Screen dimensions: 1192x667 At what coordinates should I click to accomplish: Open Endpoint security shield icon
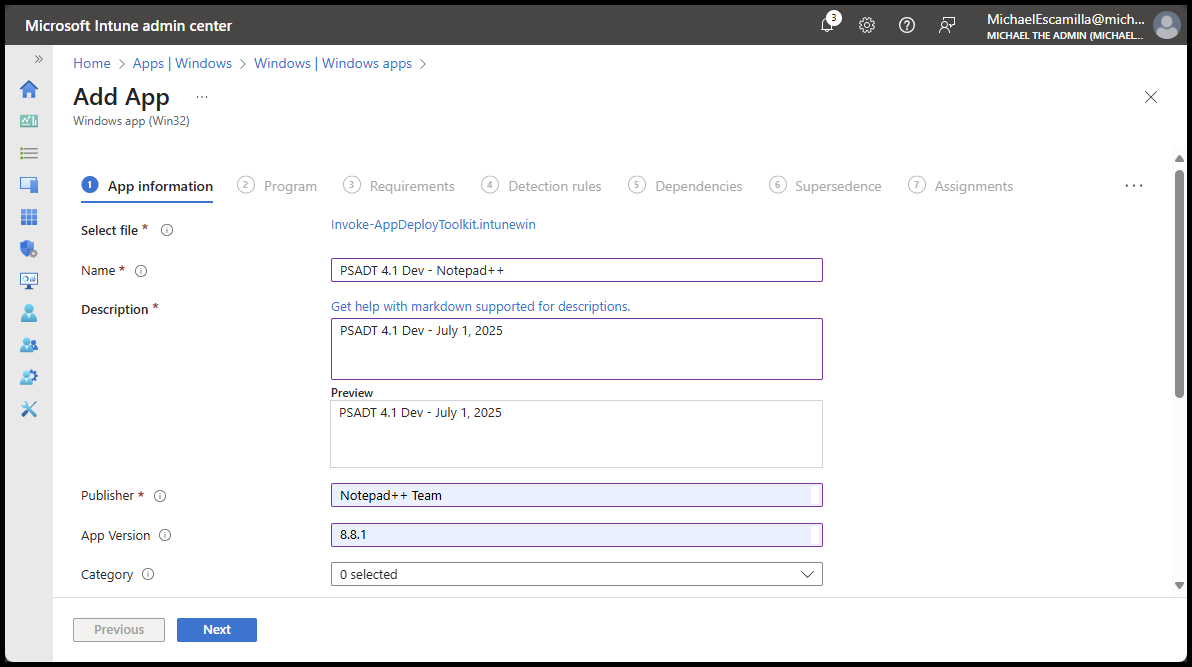pos(29,249)
